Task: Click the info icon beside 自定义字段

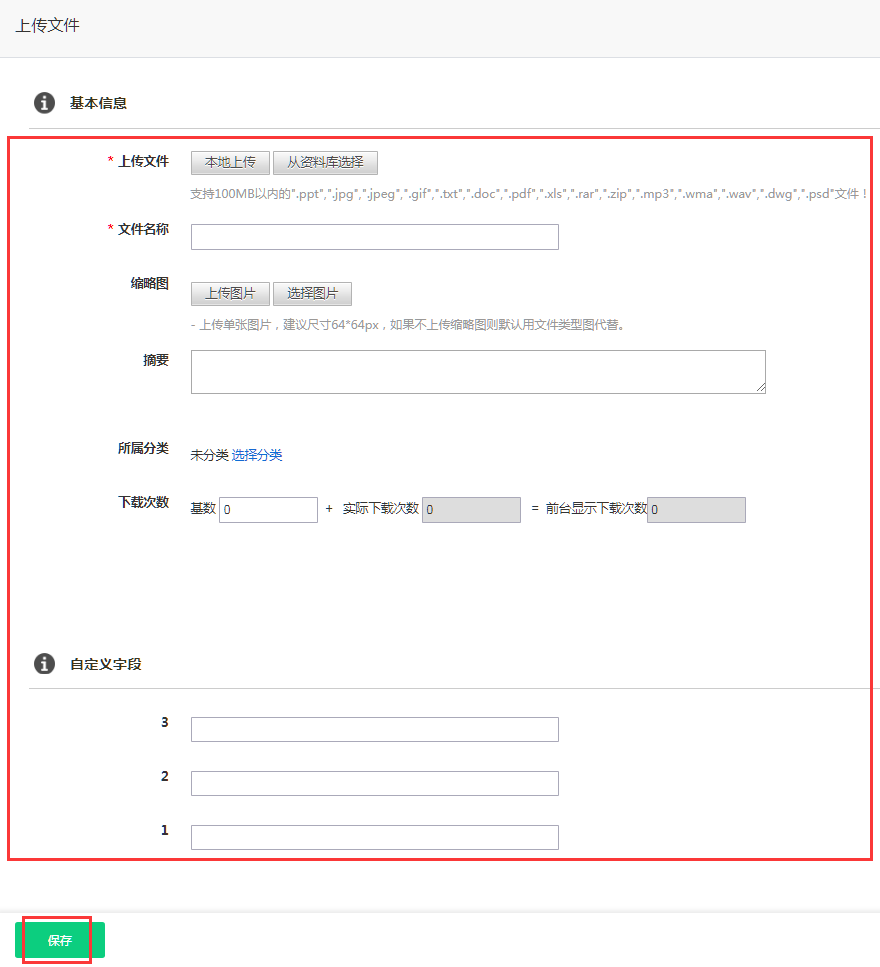Action: coord(44,664)
